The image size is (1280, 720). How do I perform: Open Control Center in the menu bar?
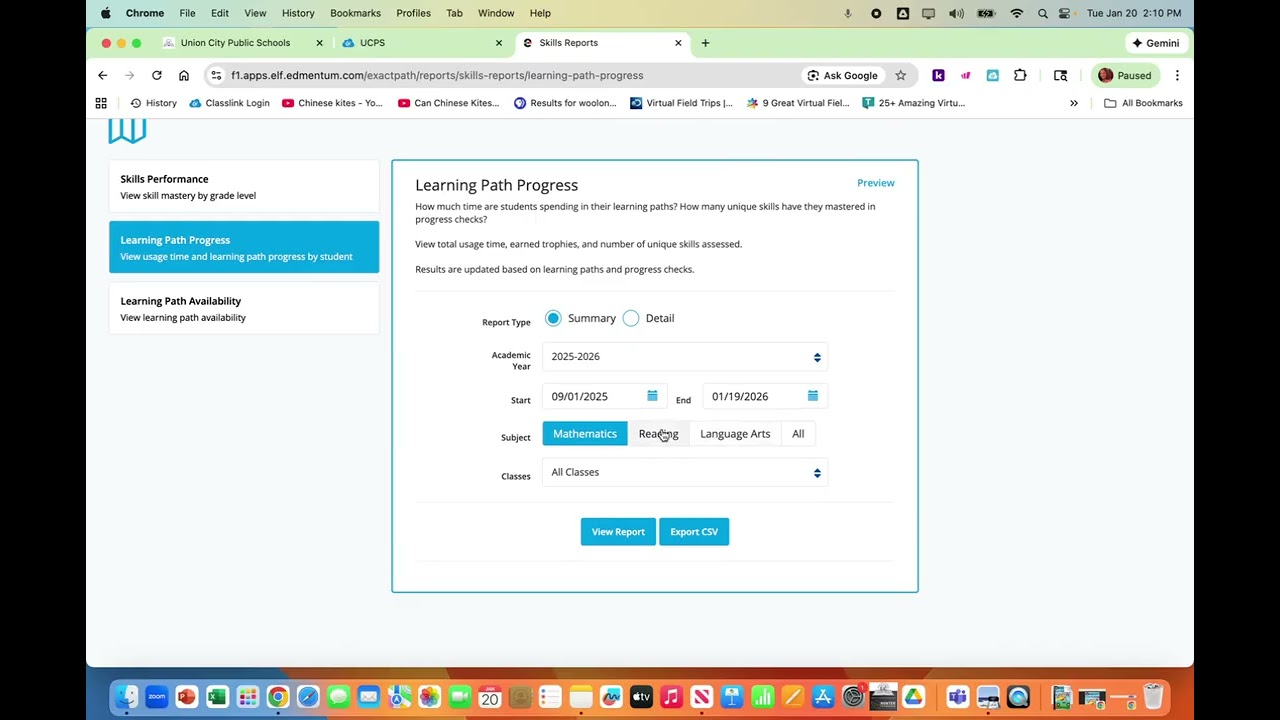(x=1065, y=13)
